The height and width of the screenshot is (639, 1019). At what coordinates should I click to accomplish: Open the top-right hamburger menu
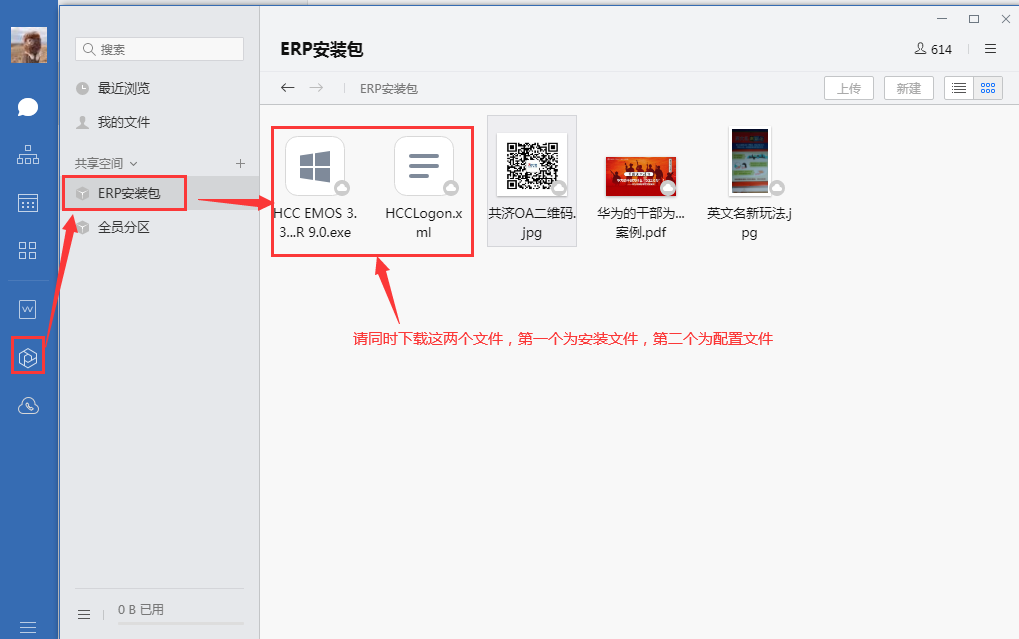(990, 49)
